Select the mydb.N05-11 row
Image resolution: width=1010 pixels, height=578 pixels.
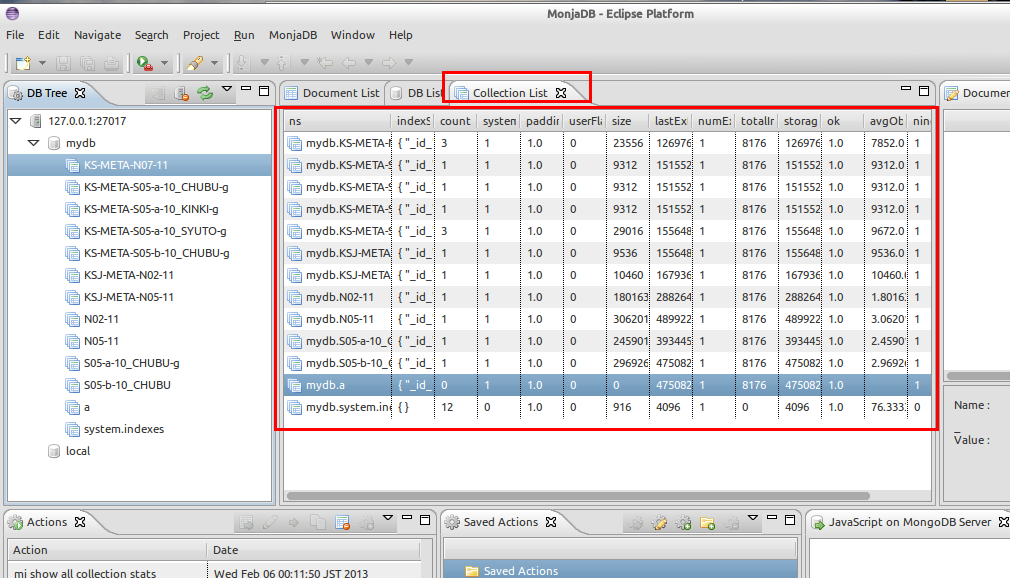(607, 319)
